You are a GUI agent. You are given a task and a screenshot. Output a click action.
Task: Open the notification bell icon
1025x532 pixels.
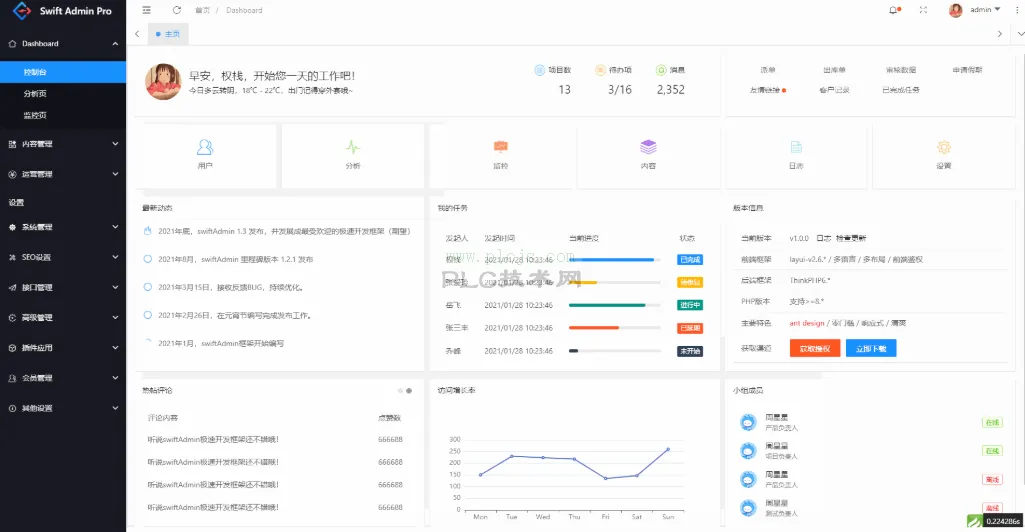coord(894,10)
